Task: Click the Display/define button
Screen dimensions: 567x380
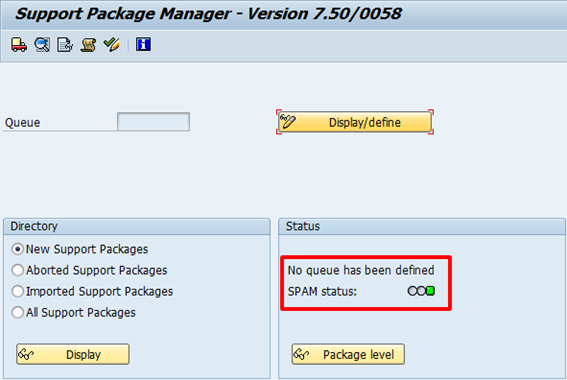Action: pyautogui.click(x=355, y=122)
